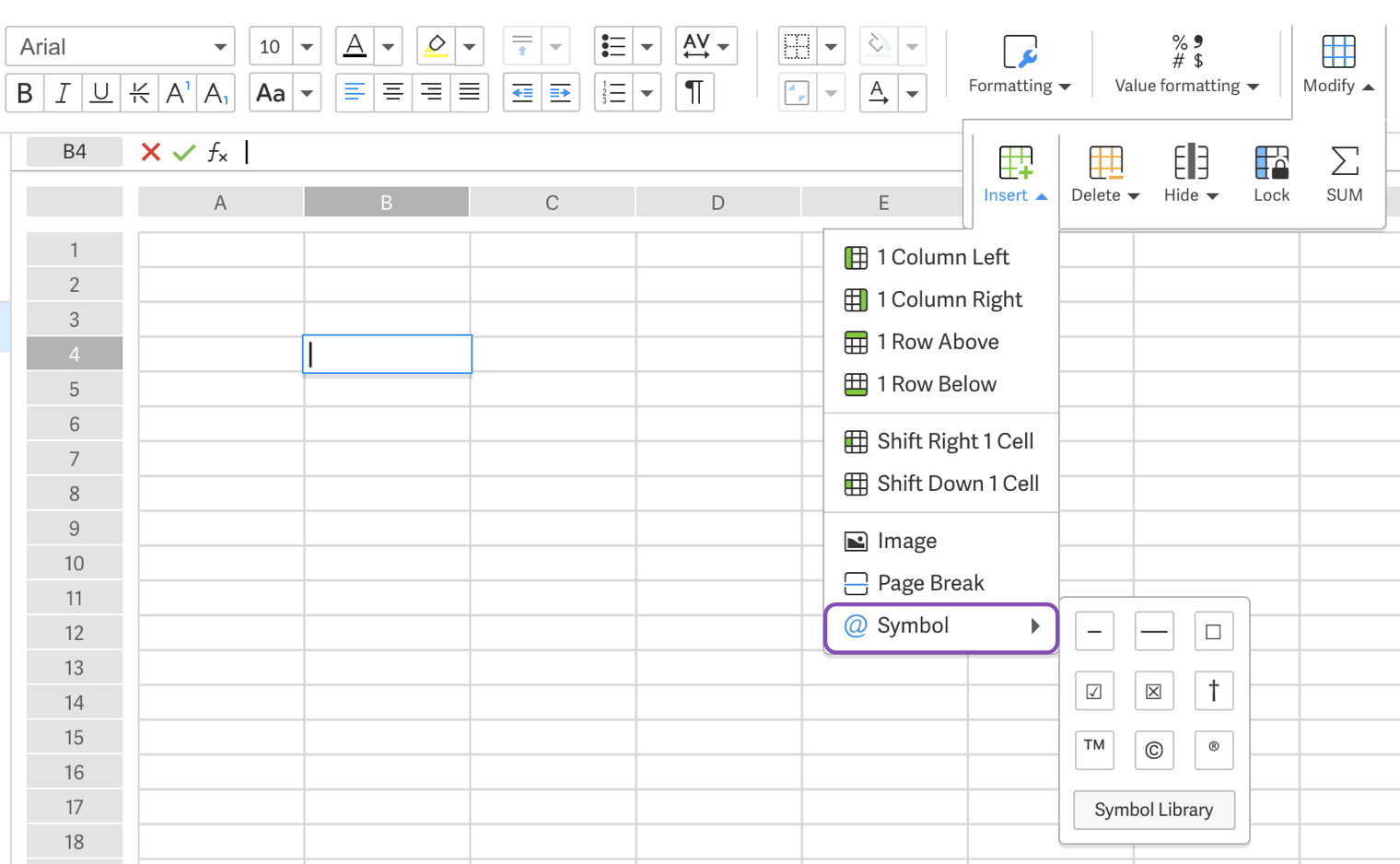Screen dimensions: 1400x864
Task: Center align text
Action: (x=393, y=92)
